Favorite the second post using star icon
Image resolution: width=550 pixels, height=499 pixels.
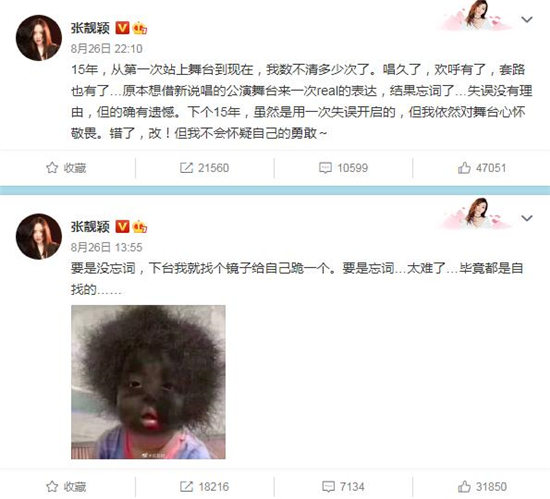pos(66,486)
